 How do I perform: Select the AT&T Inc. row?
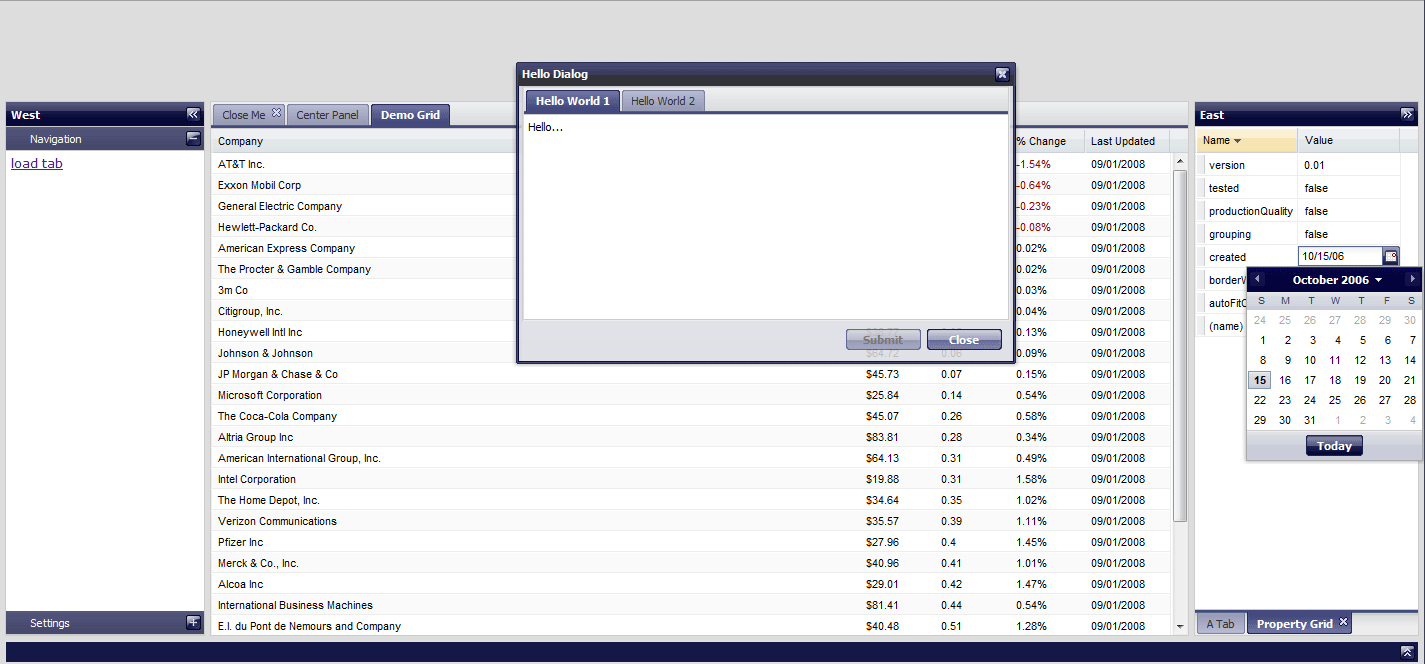[690, 164]
